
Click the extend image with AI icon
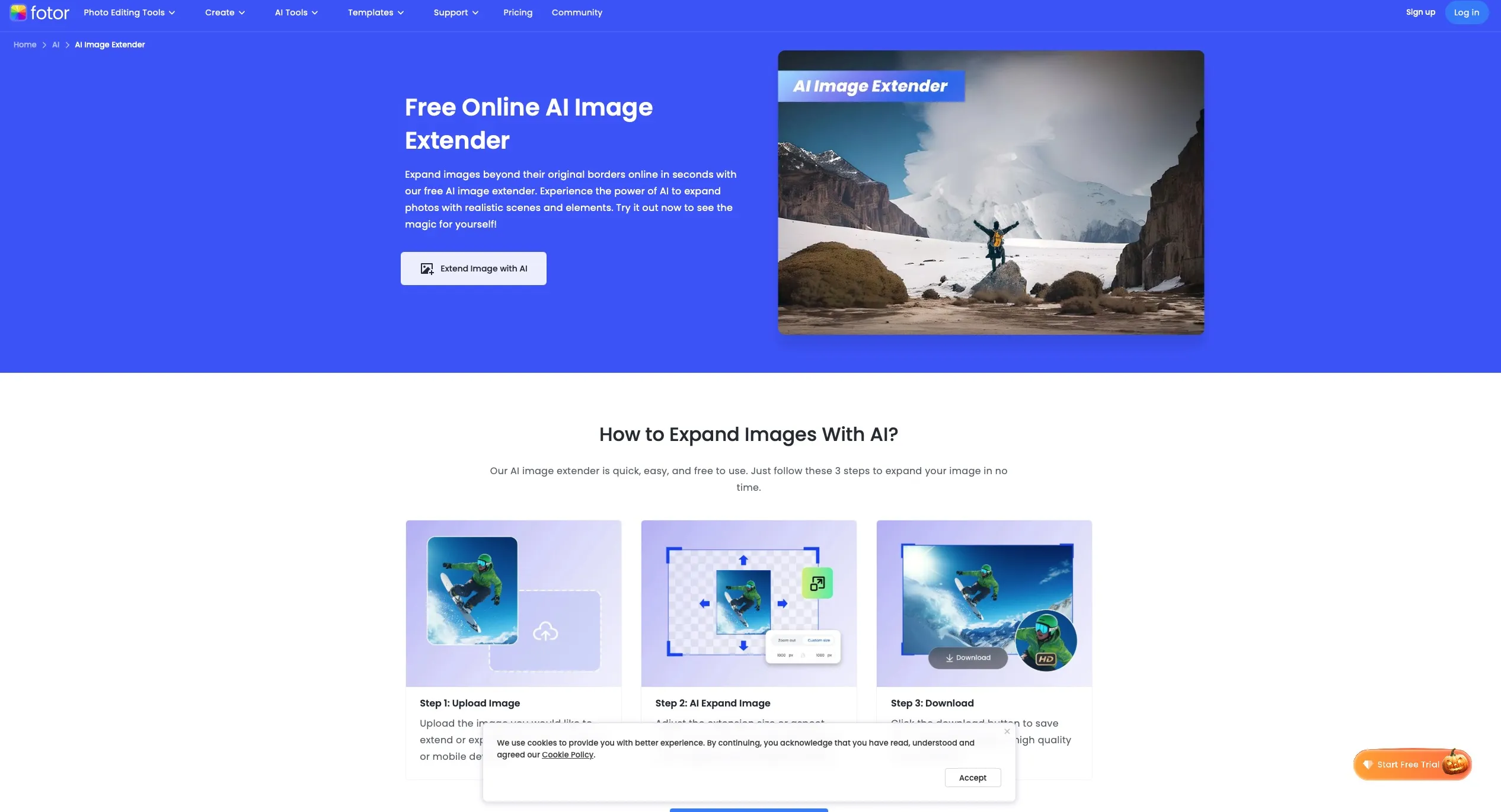click(427, 268)
